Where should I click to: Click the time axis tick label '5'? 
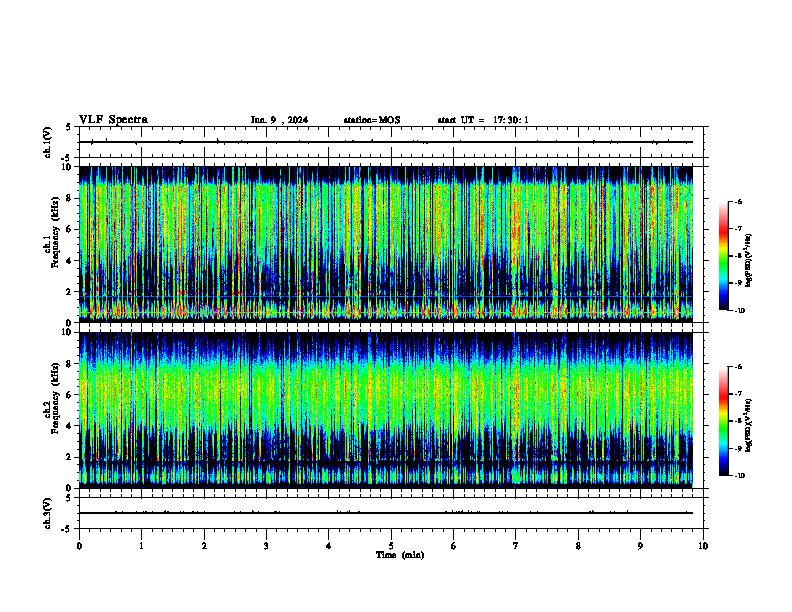(391, 546)
